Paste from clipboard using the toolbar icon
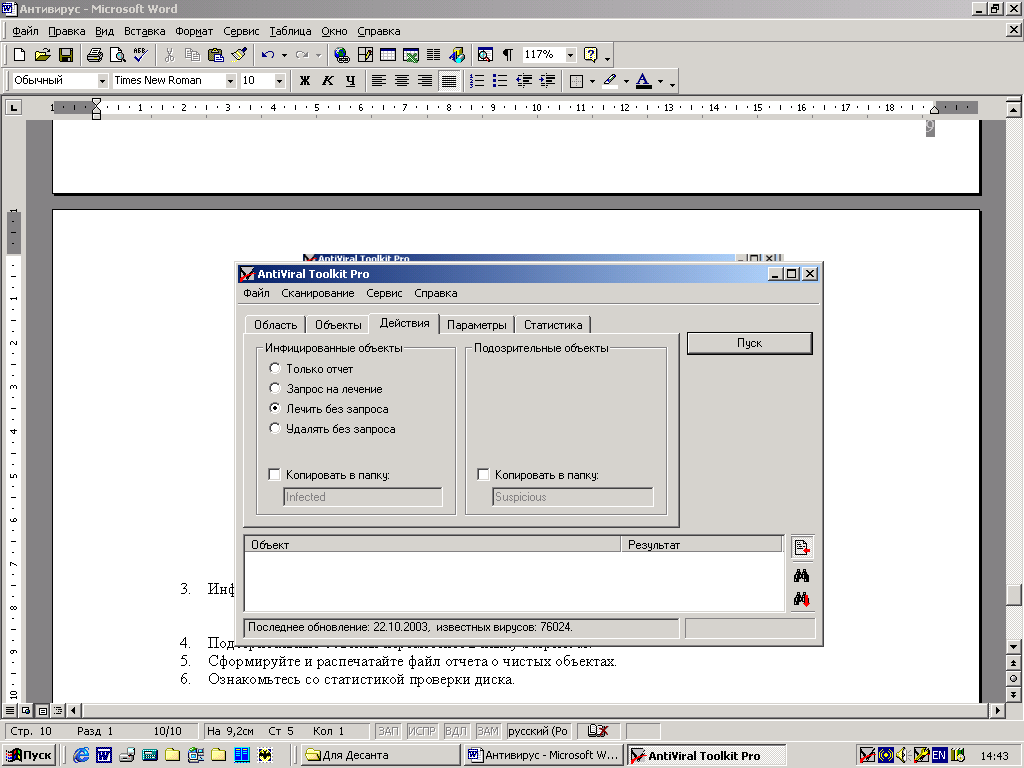Viewport: 1024px width, 768px height. 216,55
